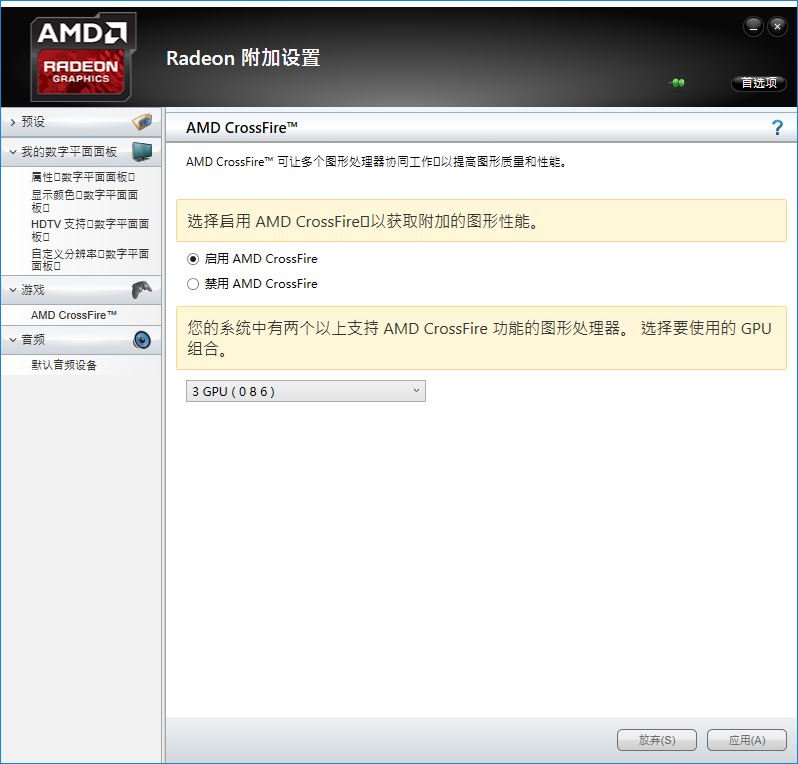798x764 pixels.
Task: Select 禁用 AMD CrossFire radio button
Action: click(193, 284)
